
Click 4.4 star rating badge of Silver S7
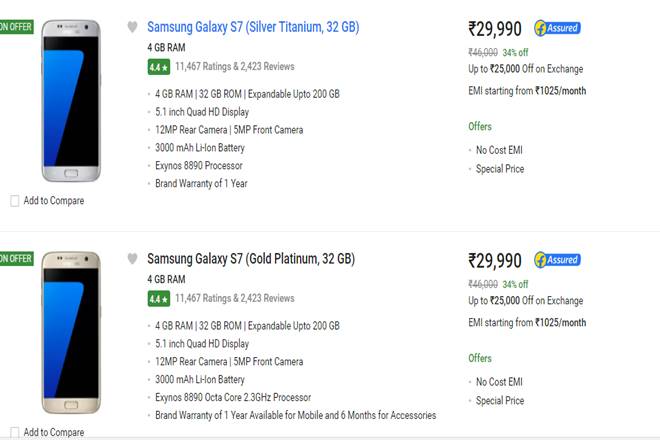tap(157, 67)
